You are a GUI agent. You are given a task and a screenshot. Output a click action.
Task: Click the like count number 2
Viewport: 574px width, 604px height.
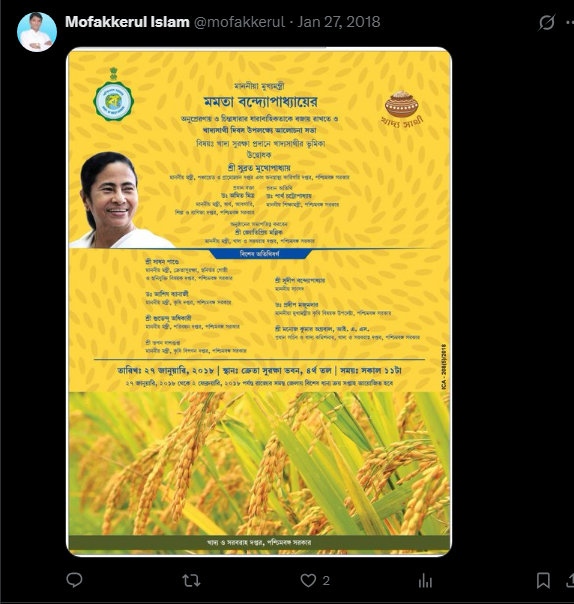point(326,581)
